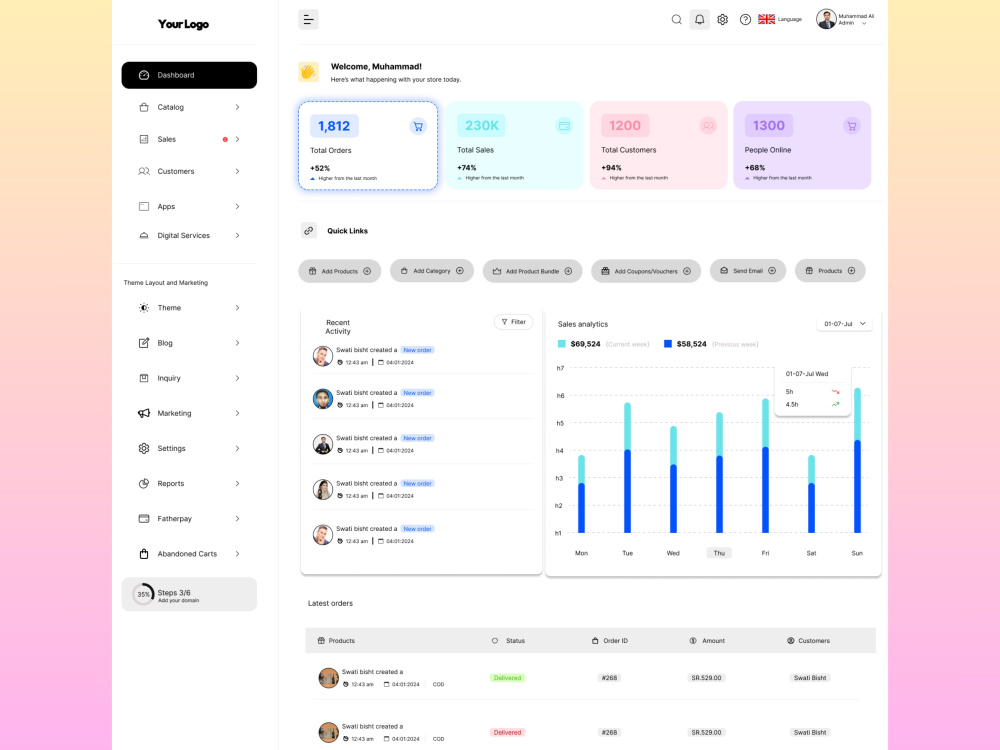Viewport: 1000px width, 750px height.
Task: Click the Total Orders cart icon
Action: [x=418, y=126]
